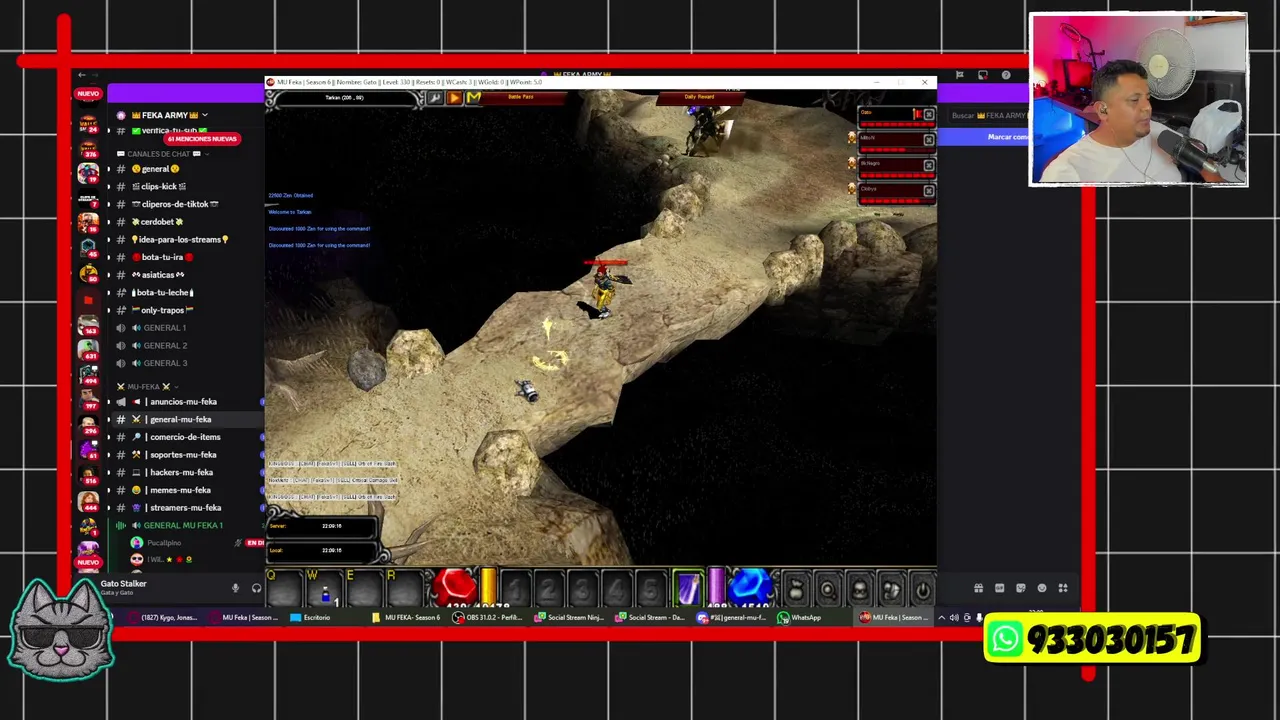1280x720 pixels.
Task: Open the server with the 16 badge
Action: [x=88, y=222]
